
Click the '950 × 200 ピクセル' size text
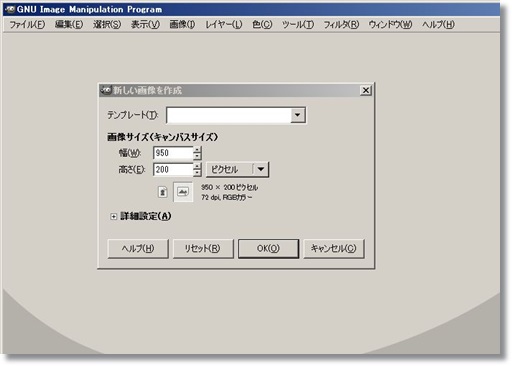(x=229, y=187)
